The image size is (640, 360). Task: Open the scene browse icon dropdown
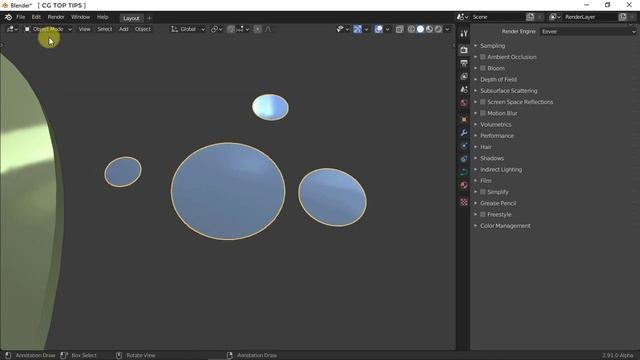pyautogui.click(x=462, y=17)
